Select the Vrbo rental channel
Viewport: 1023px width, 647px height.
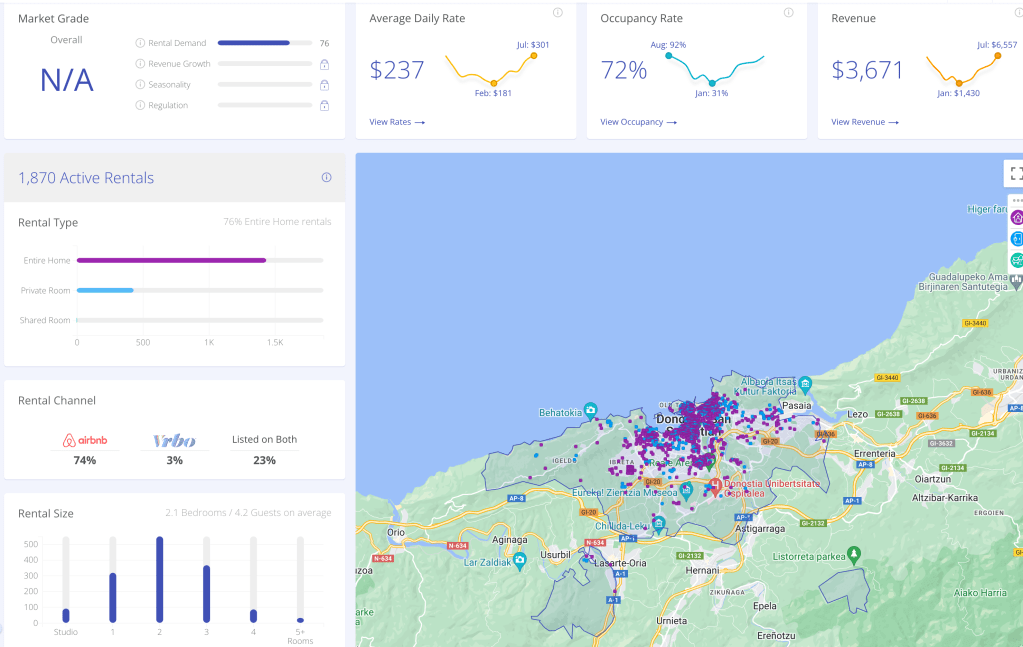175,441
